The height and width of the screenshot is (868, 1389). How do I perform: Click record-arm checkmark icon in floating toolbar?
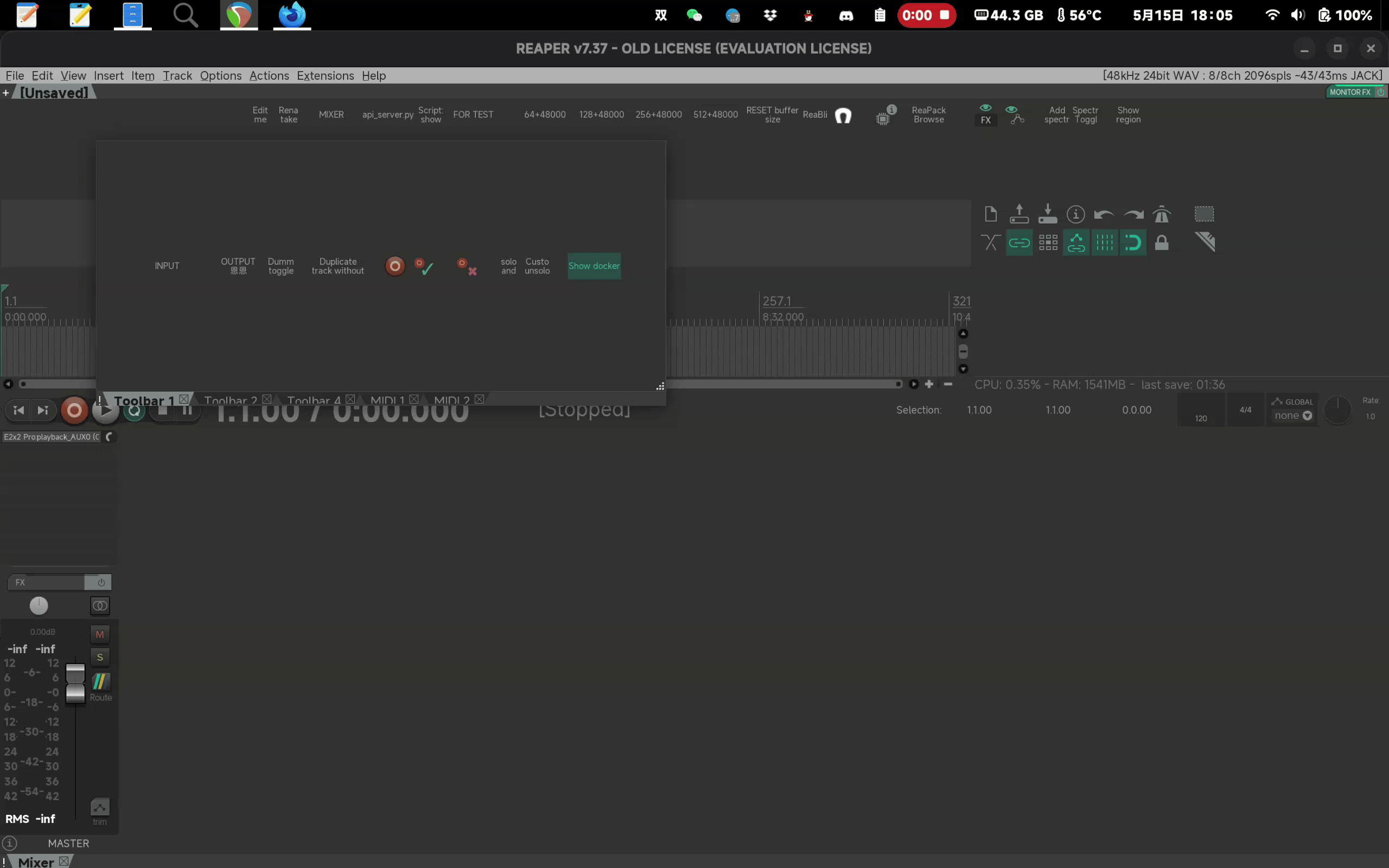pos(424,266)
